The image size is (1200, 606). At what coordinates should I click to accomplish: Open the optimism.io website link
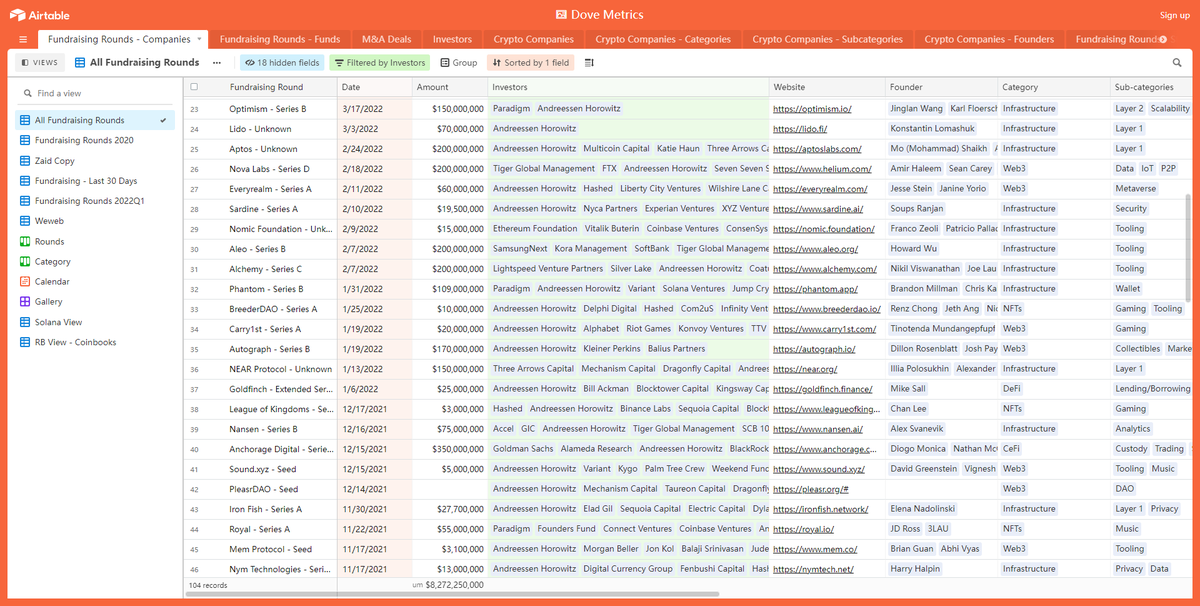click(x=812, y=109)
